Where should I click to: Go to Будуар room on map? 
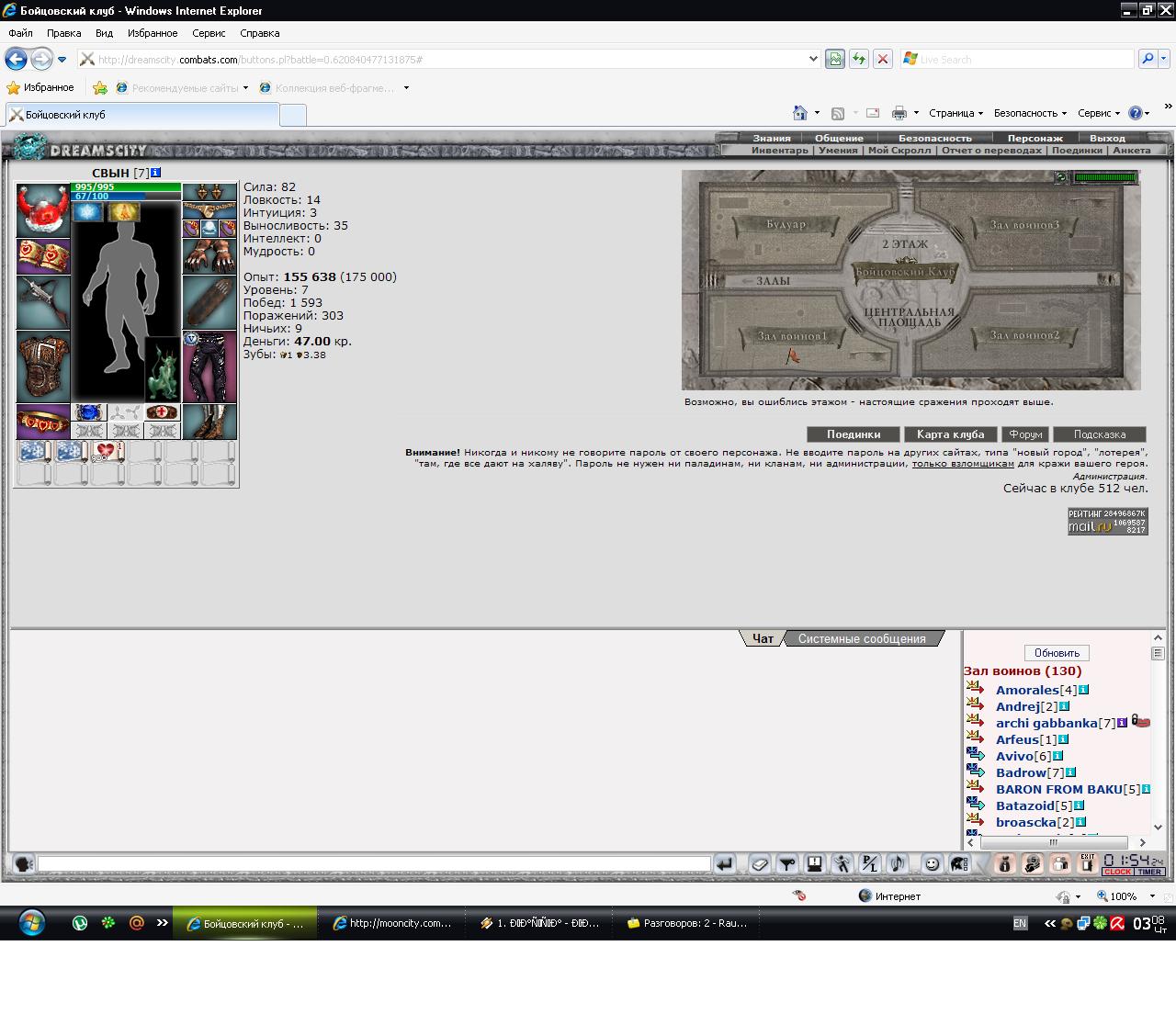[x=786, y=225]
